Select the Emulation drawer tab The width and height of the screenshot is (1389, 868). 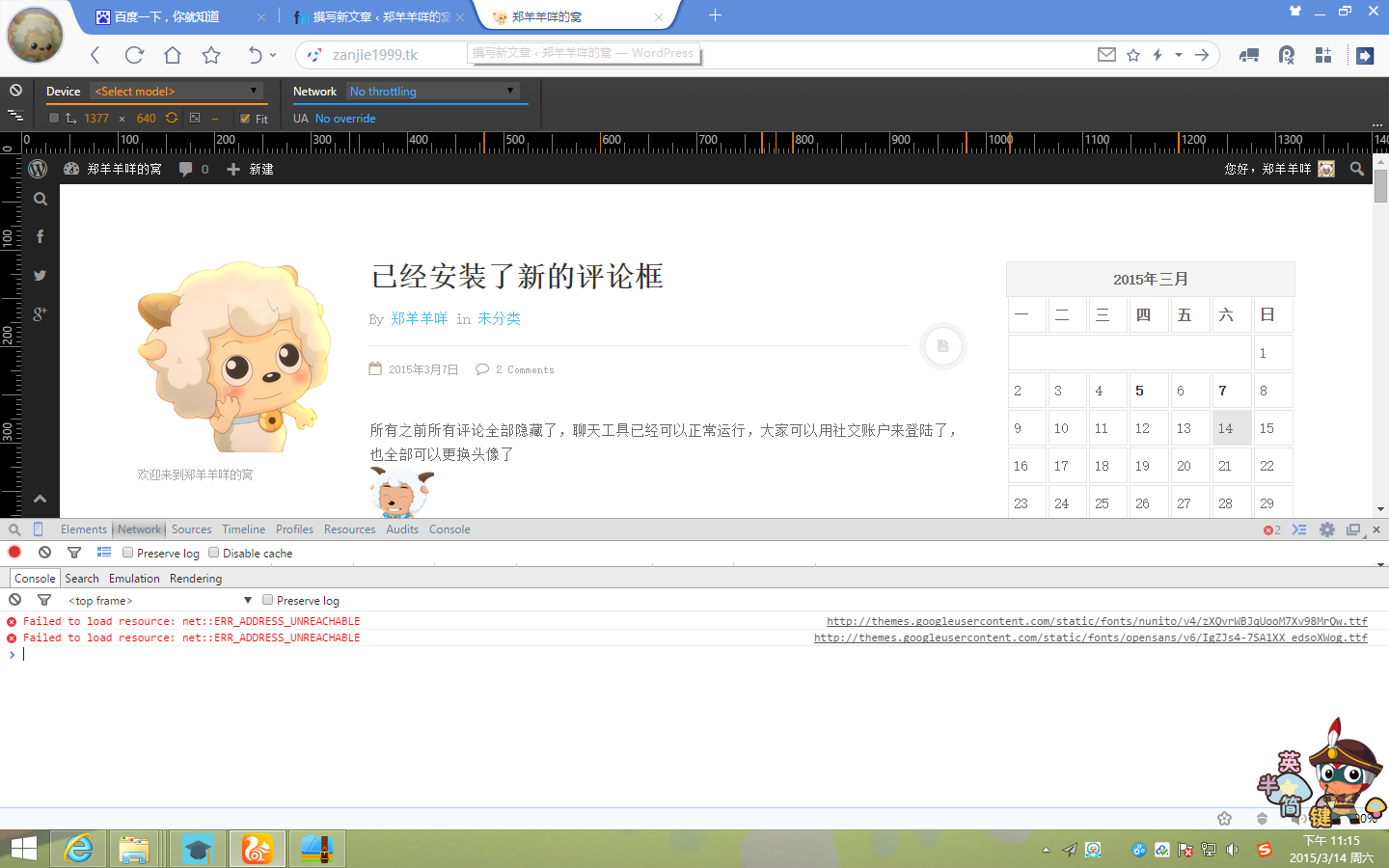134,579
